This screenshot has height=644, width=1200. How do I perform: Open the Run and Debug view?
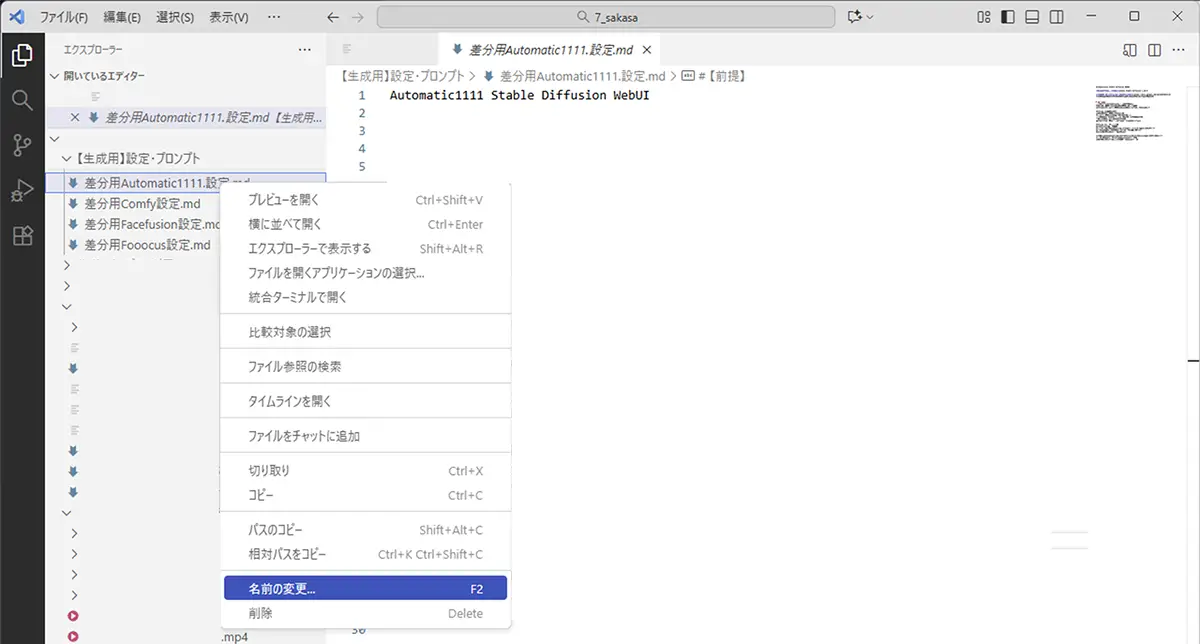point(22,190)
